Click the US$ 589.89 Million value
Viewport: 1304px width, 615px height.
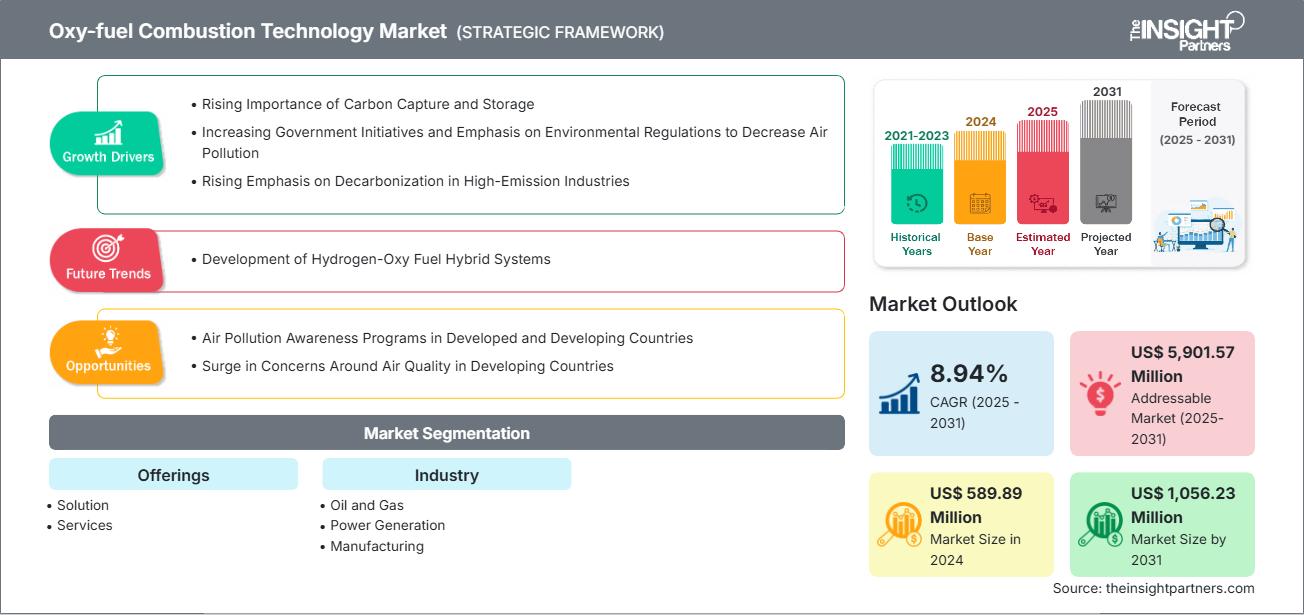pos(974,505)
